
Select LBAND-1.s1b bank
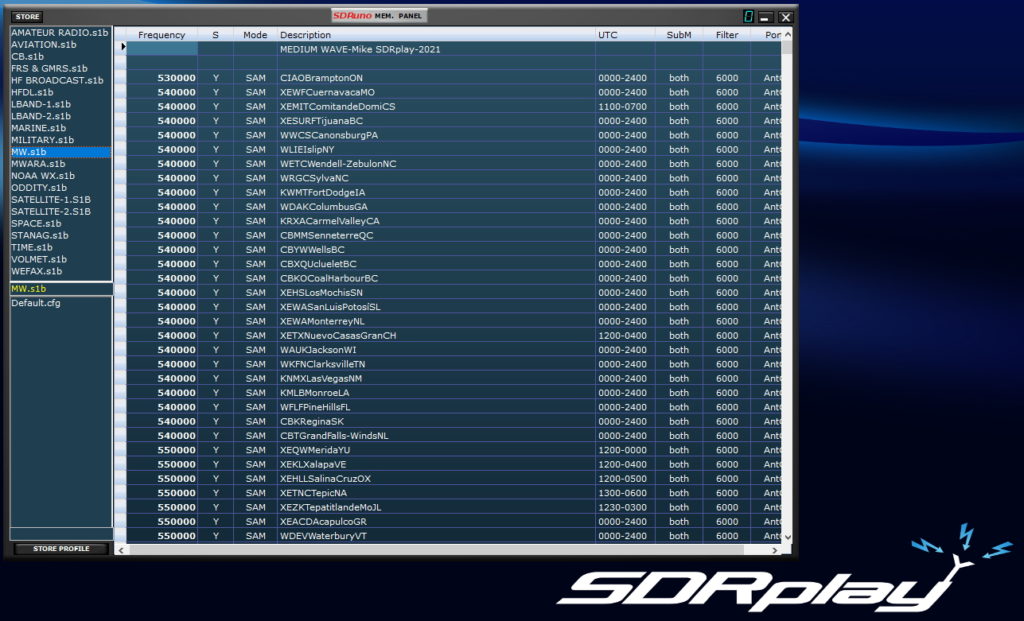60,104
